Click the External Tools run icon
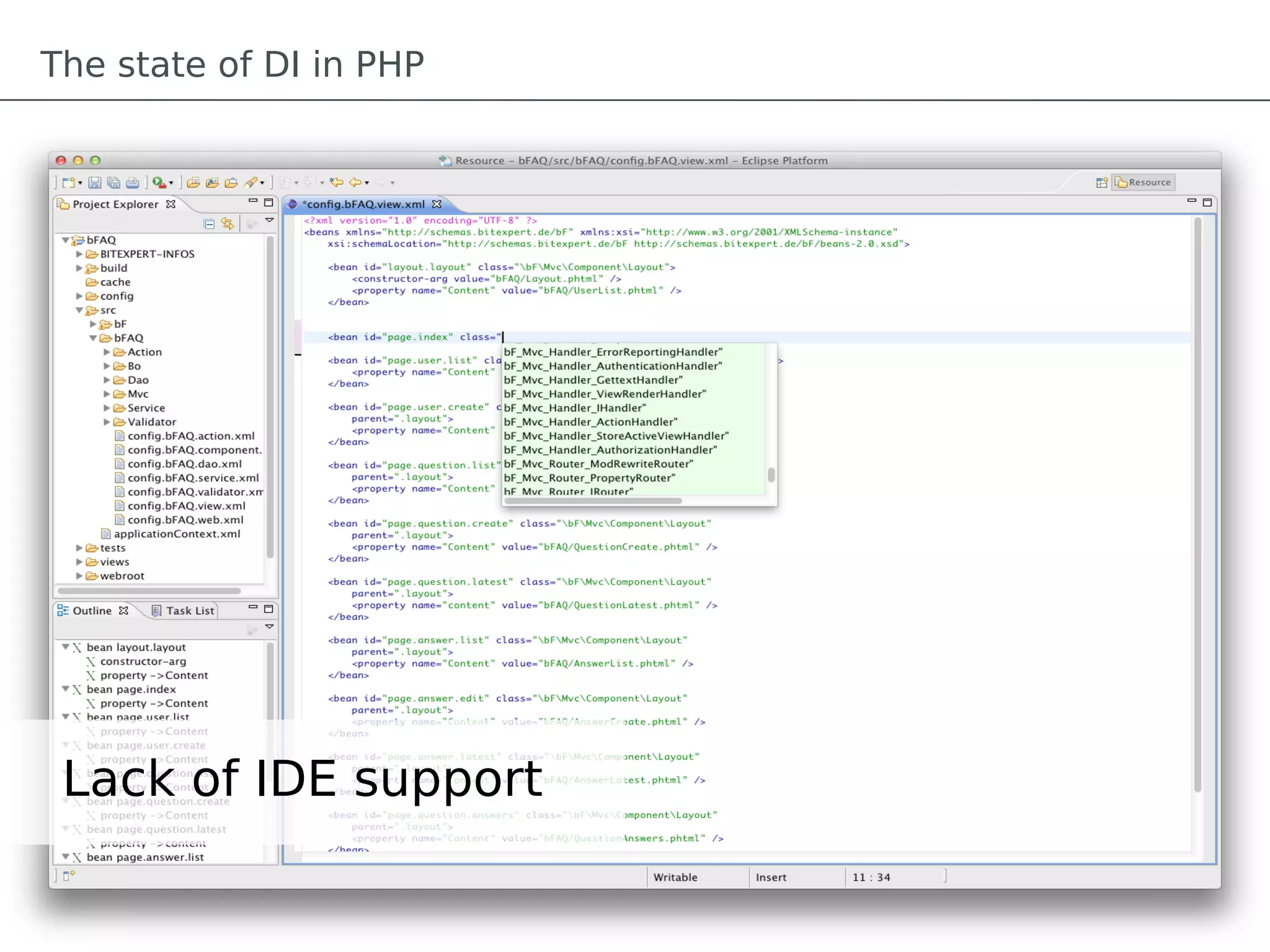Image resolution: width=1270 pixels, height=952 pixels. [x=159, y=182]
